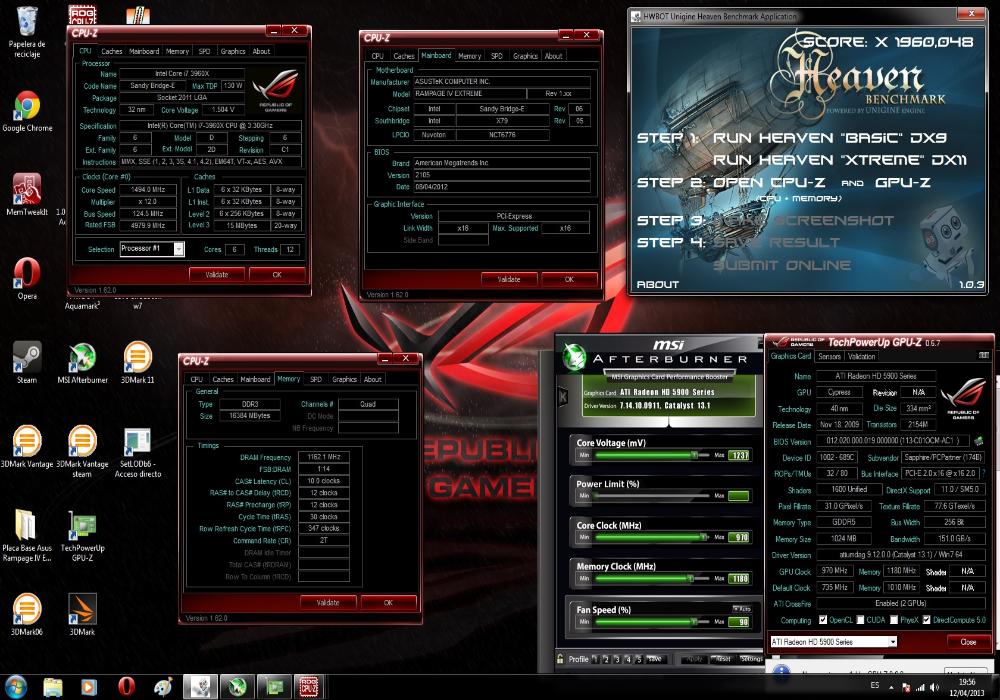The width and height of the screenshot is (1000, 700).
Task: Open Windows Media Player from the taskbar
Action: [89, 687]
